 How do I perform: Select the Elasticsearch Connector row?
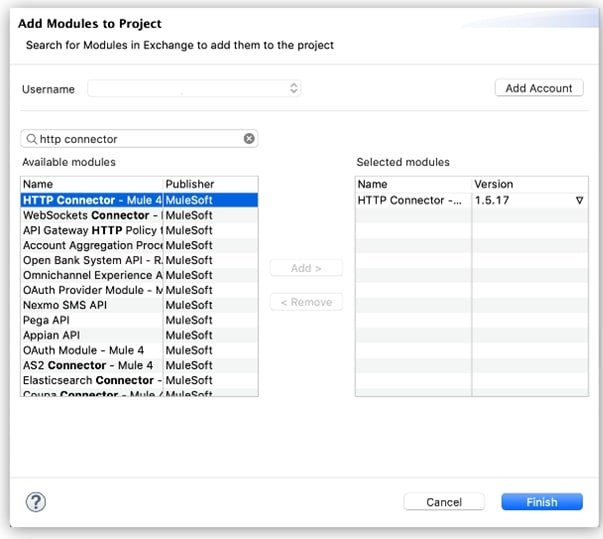[139, 380]
